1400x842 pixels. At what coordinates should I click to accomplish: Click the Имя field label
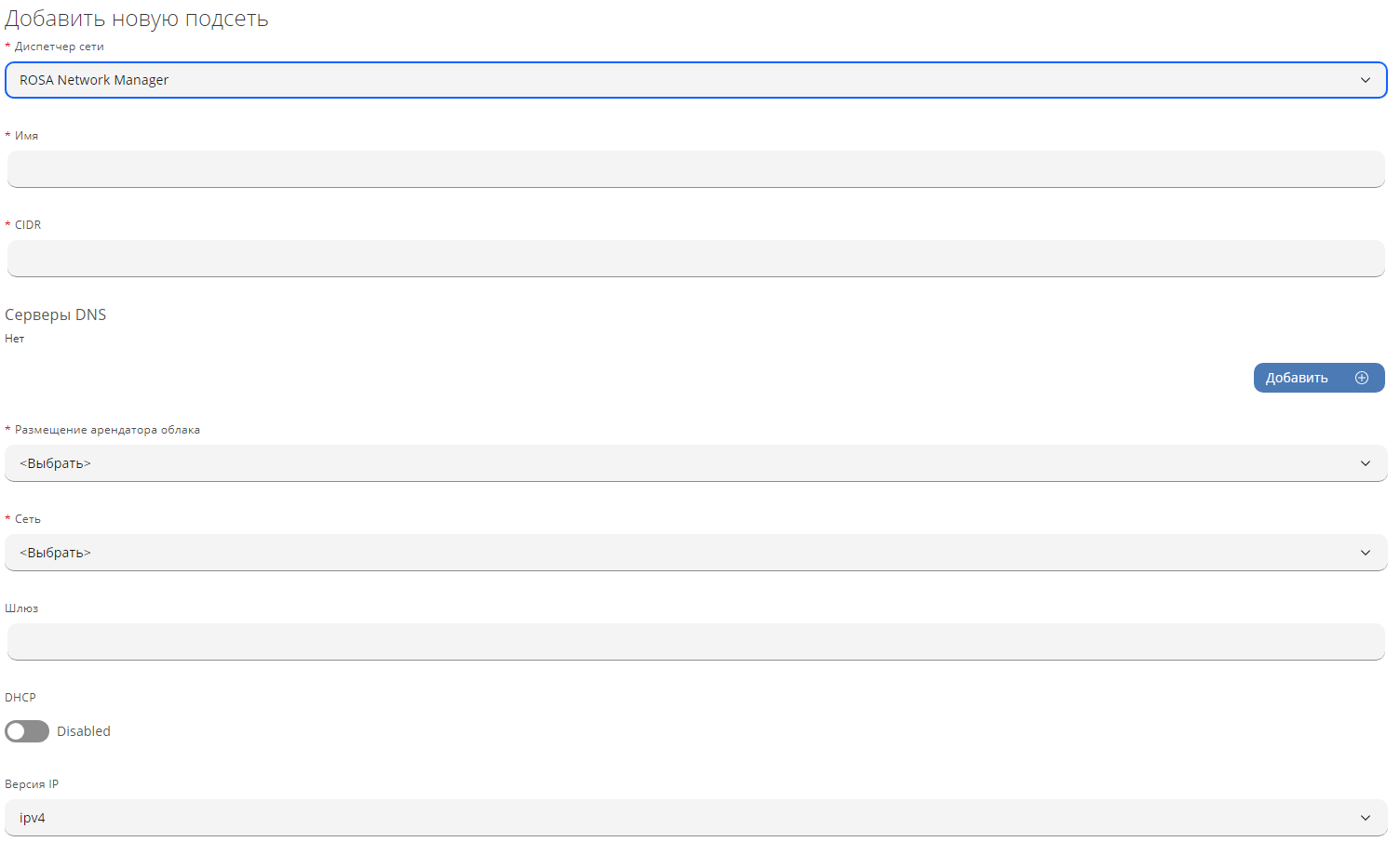point(26,136)
